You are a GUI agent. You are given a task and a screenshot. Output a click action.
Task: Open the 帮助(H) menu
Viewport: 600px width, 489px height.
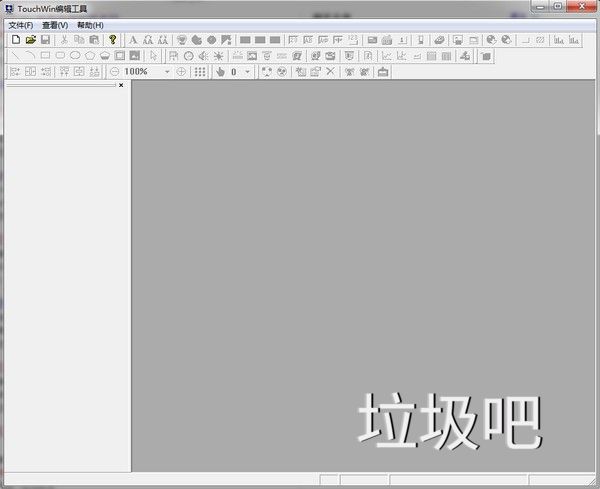coord(90,25)
